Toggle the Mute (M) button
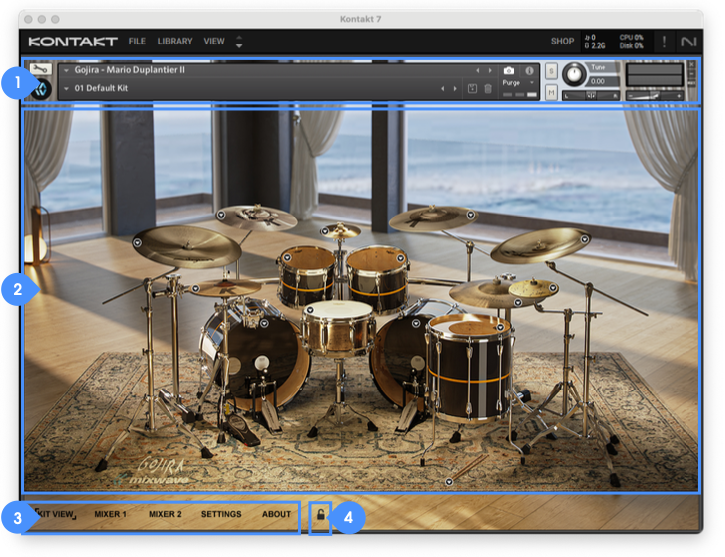Image resolution: width=725 pixels, height=557 pixels. coord(551,92)
